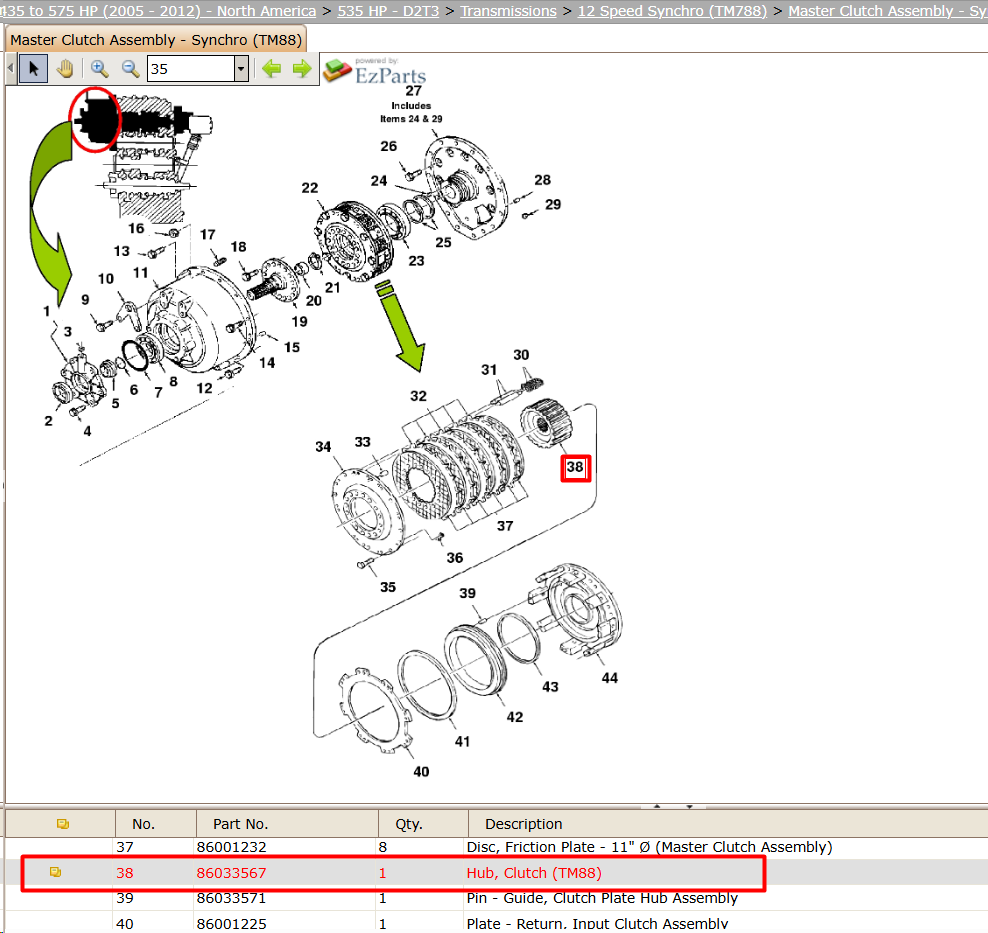
Task: Click callout 11 on the diagram
Action: 140,273
